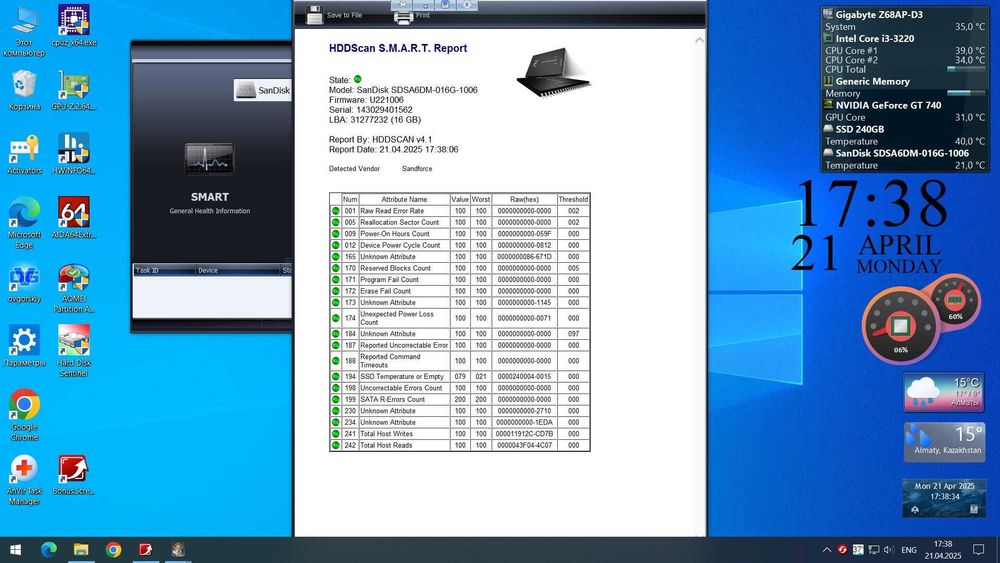Click Reported Uncorrectable Error row
The height and width of the screenshot is (563, 1000).
(460, 346)
